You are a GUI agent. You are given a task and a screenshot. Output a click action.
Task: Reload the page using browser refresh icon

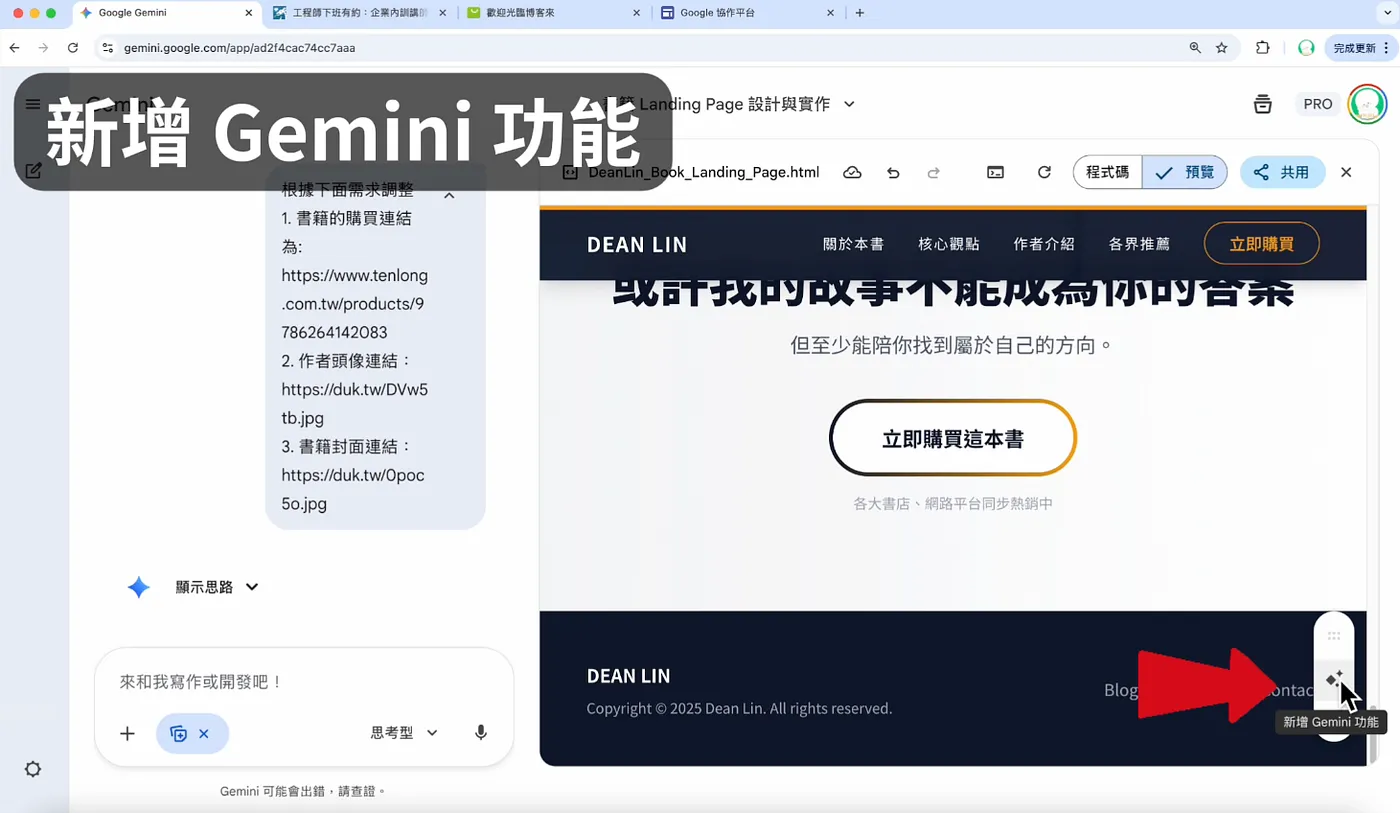tap(72, 47)
